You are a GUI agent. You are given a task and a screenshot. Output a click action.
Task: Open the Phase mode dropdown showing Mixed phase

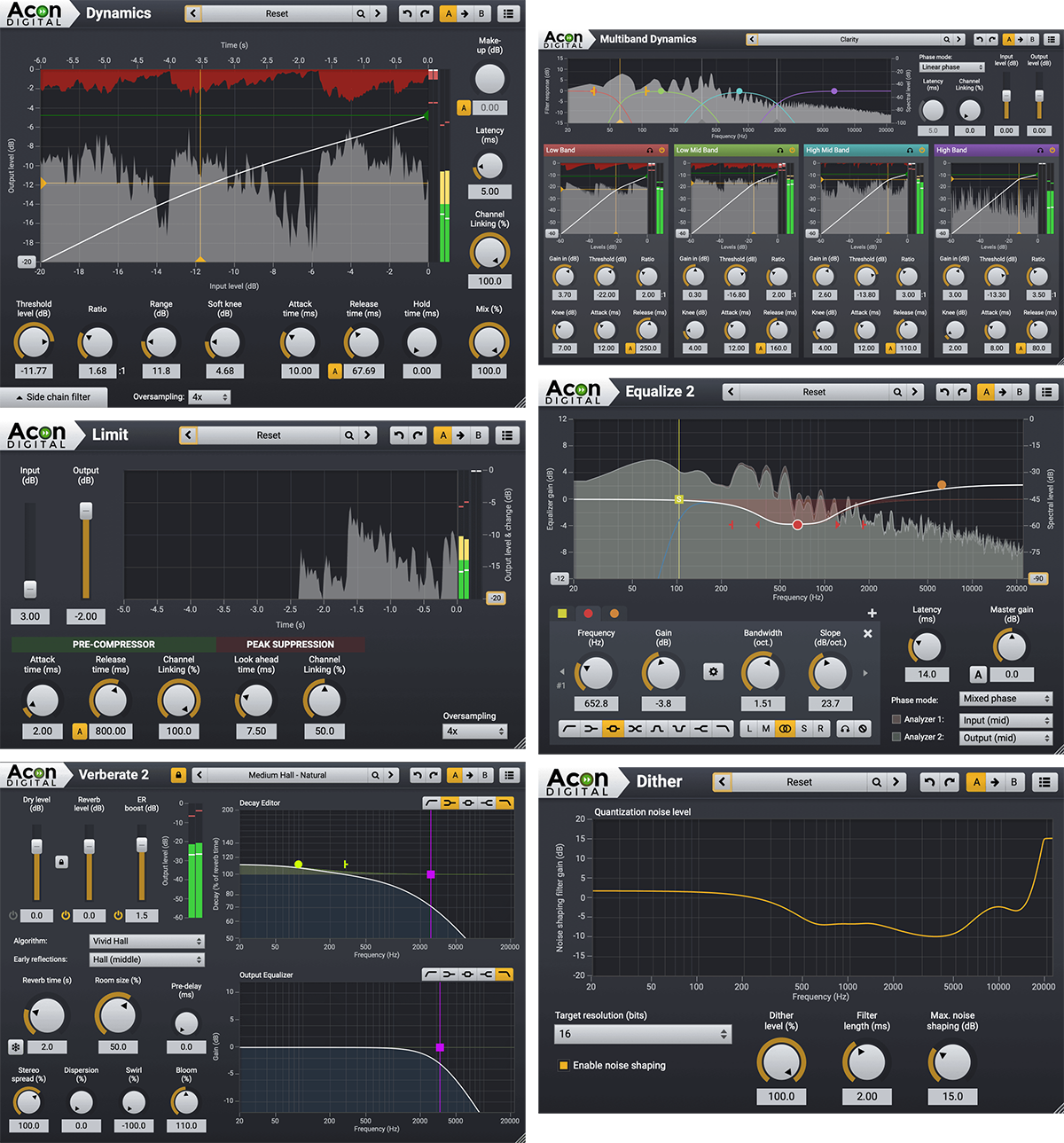pyautogui.click(x=1005, y=698)
